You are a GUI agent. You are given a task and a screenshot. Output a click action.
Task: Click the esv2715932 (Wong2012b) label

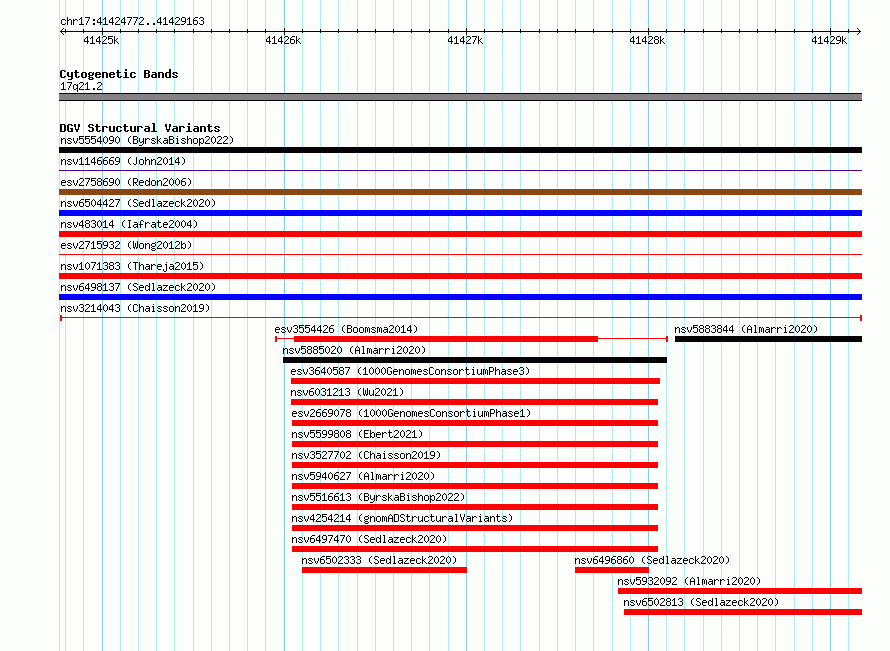(126, 245)
